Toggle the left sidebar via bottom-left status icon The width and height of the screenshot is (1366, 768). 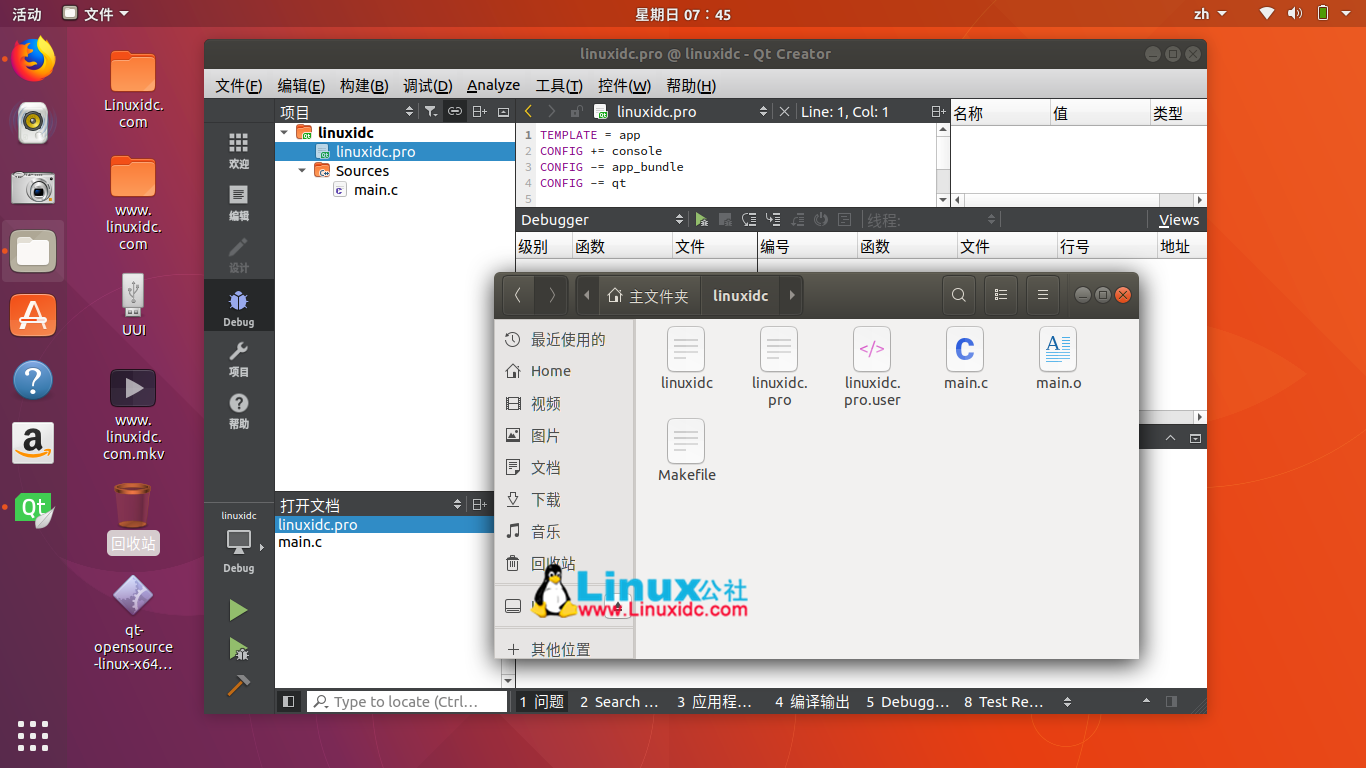pos(288,702)
